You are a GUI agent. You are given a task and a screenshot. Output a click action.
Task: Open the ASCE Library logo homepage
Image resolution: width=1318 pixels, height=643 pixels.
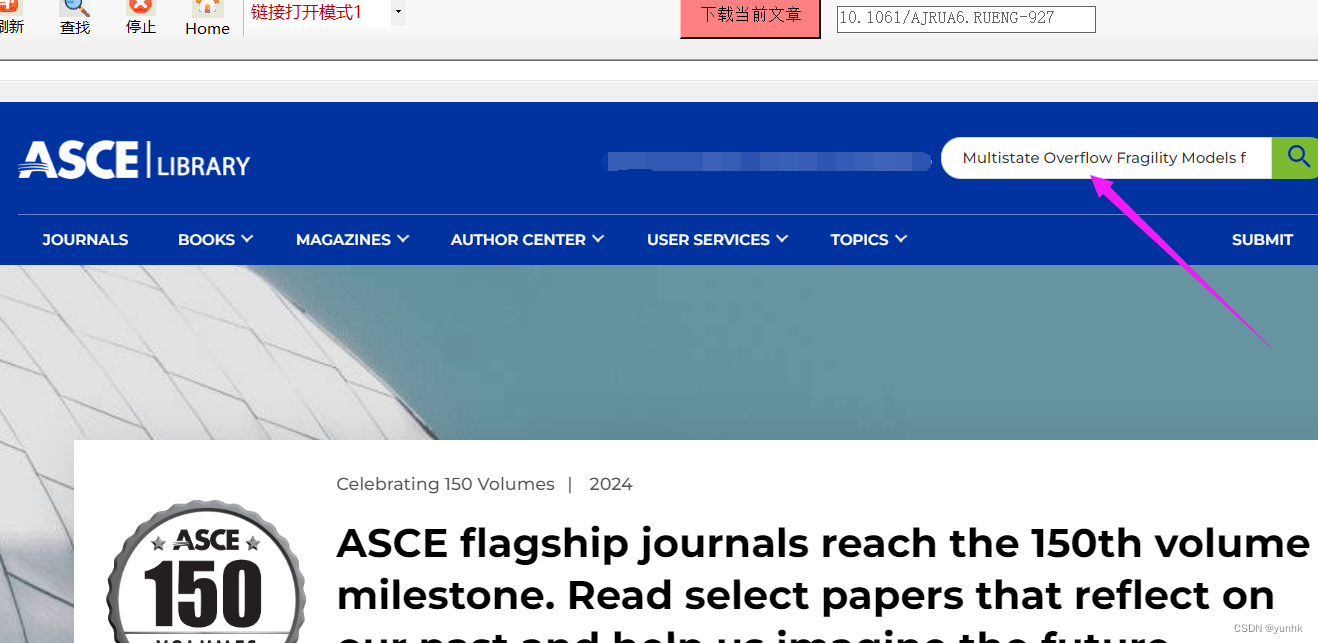tap(134, 160)
